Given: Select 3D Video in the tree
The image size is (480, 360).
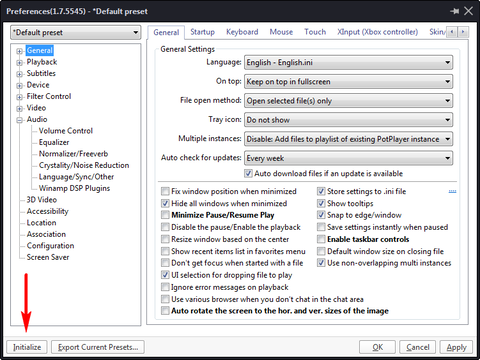Looking at the screenshot, I should click(x=42, y=200).
